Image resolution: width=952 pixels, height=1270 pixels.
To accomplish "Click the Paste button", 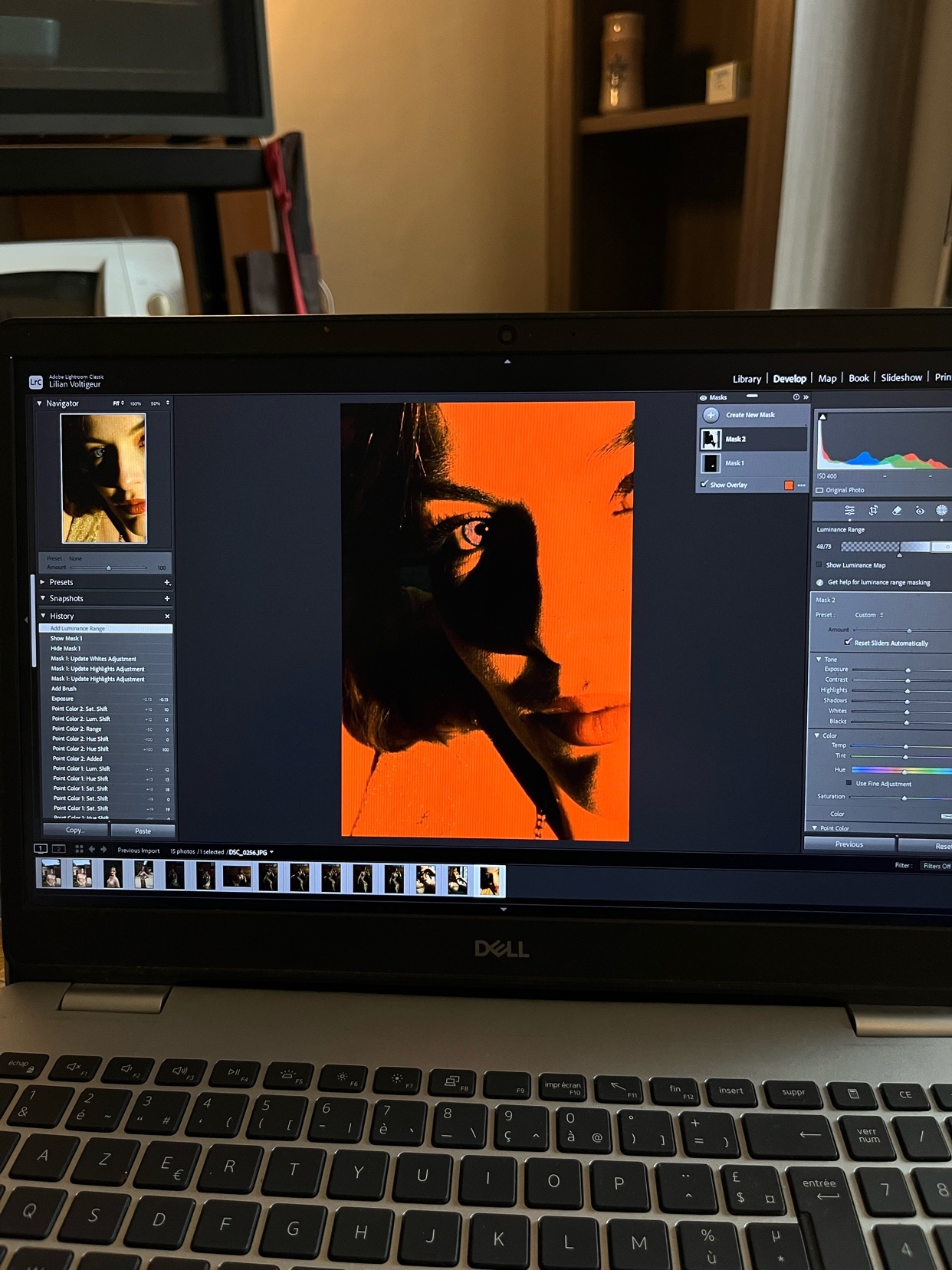I will tap(143, 831).
